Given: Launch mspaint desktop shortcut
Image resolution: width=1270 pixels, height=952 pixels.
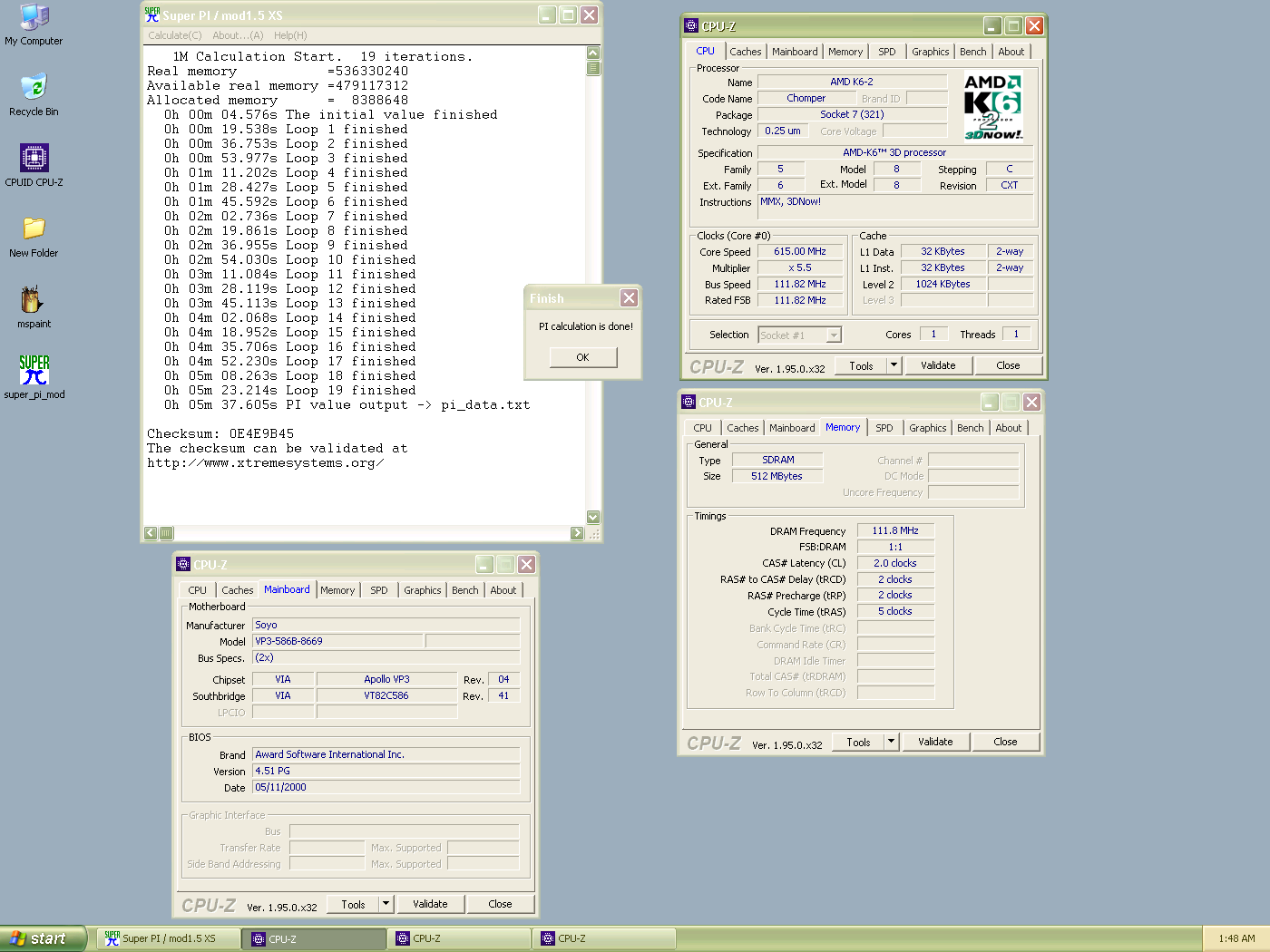Looking at the screenshot, I should [34, 306].
